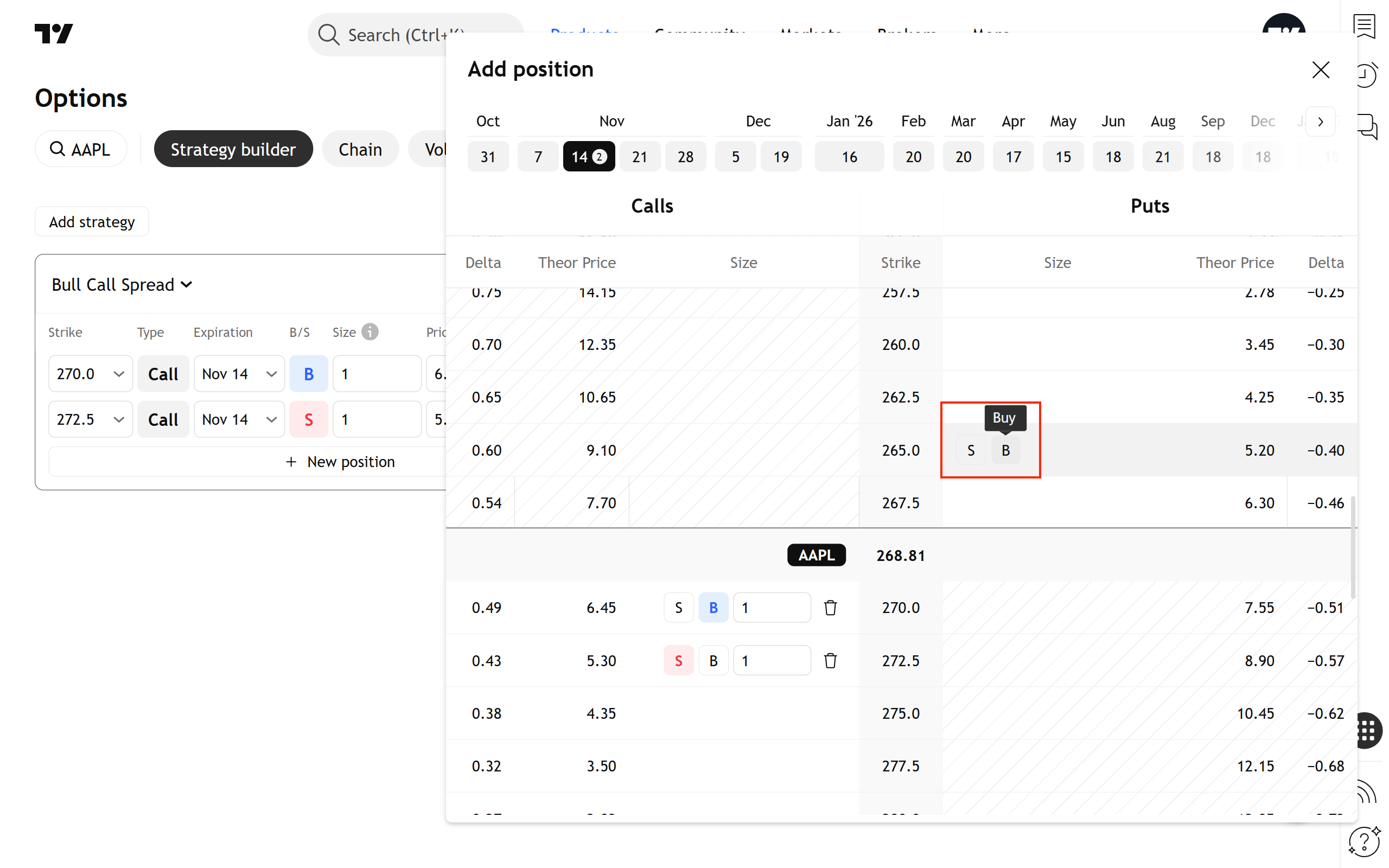Click the TradingView logo icon
1389x868 pixels.
53,33
